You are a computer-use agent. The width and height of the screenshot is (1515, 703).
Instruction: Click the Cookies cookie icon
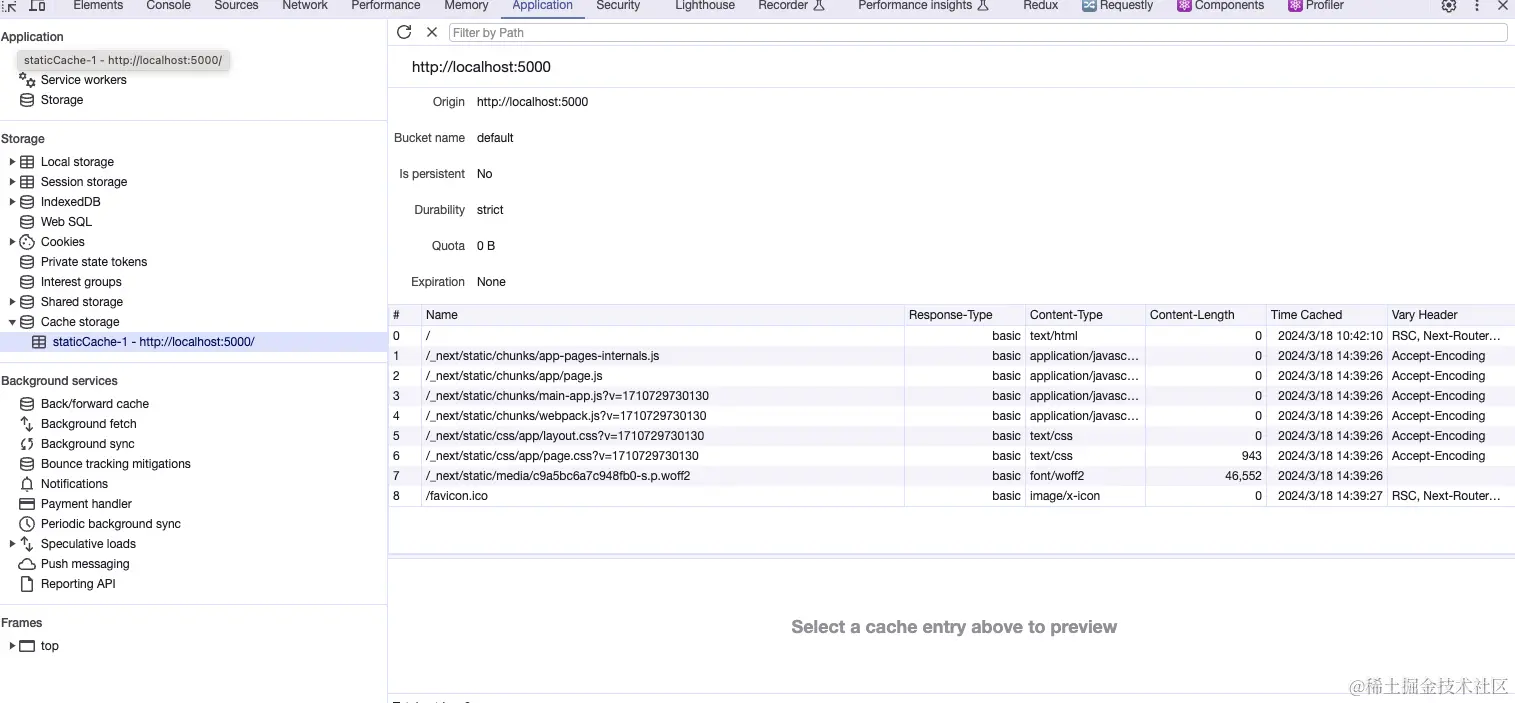[x=27, y=242]
